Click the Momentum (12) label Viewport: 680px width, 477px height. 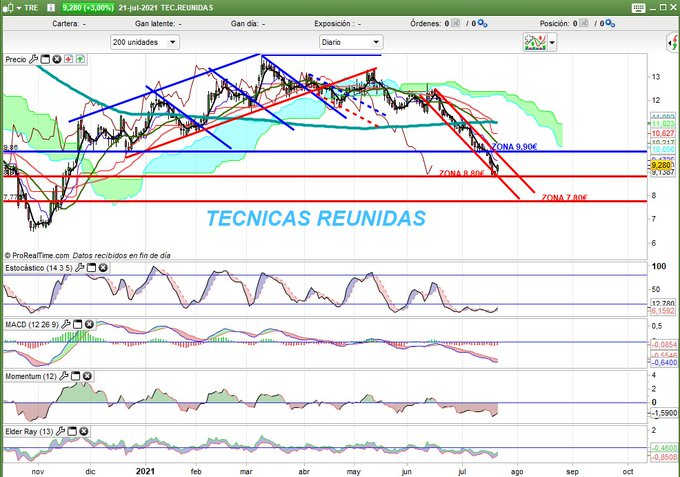click(31, 376)
